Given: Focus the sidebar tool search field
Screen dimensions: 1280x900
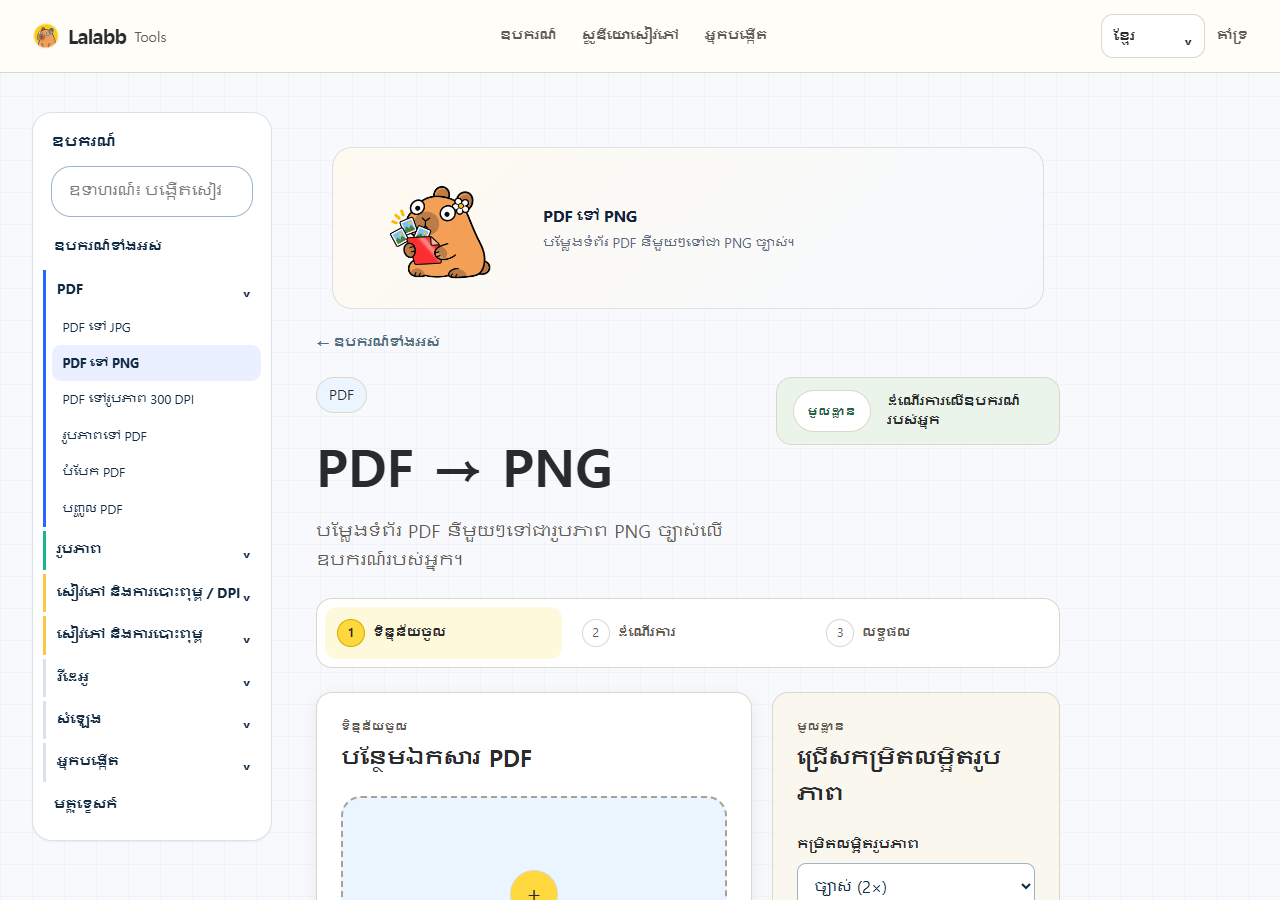Looking at the screenshot, I should pyautogui.click(x=152, y=191).
